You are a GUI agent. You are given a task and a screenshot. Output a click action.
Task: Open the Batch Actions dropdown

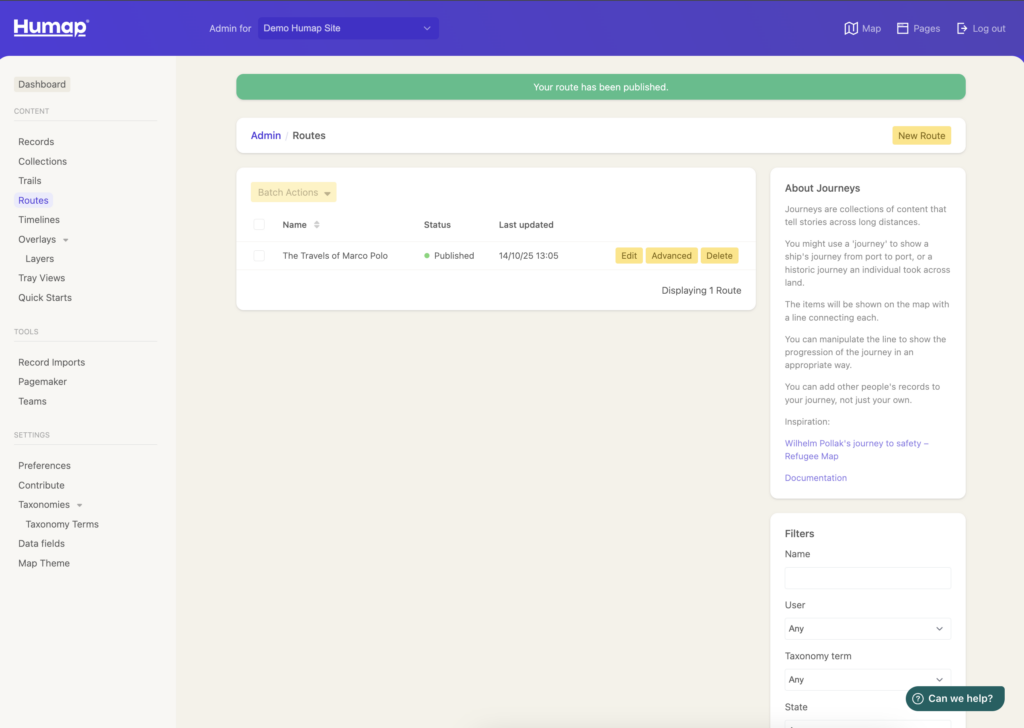tap(293, 191)
